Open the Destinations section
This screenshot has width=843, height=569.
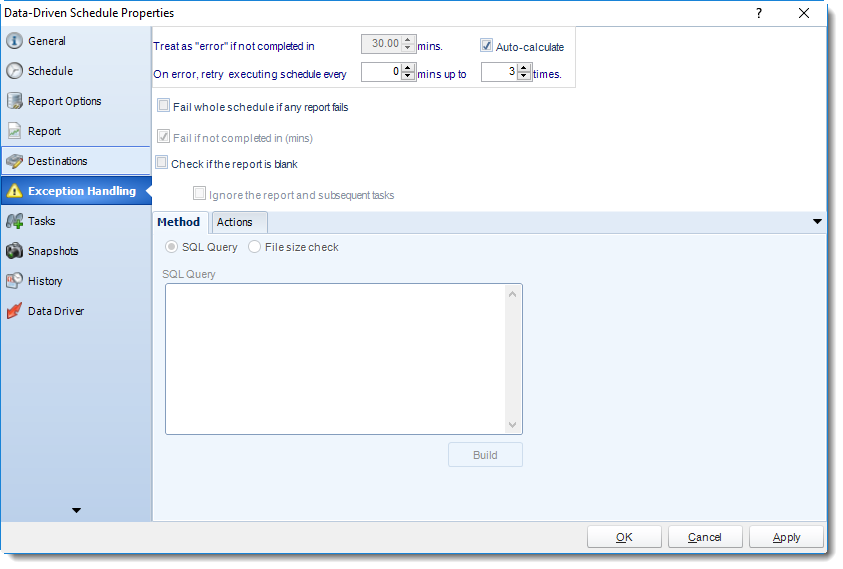75,161
